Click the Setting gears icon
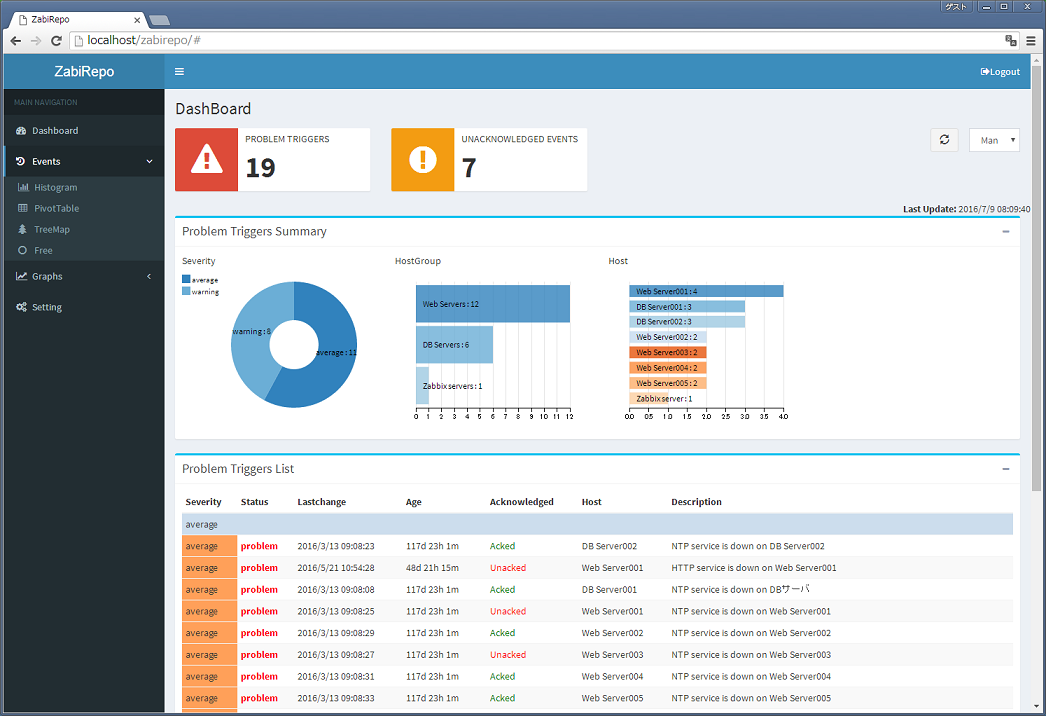This screenshot has width=1046, height=716. [x=21, y=307]
